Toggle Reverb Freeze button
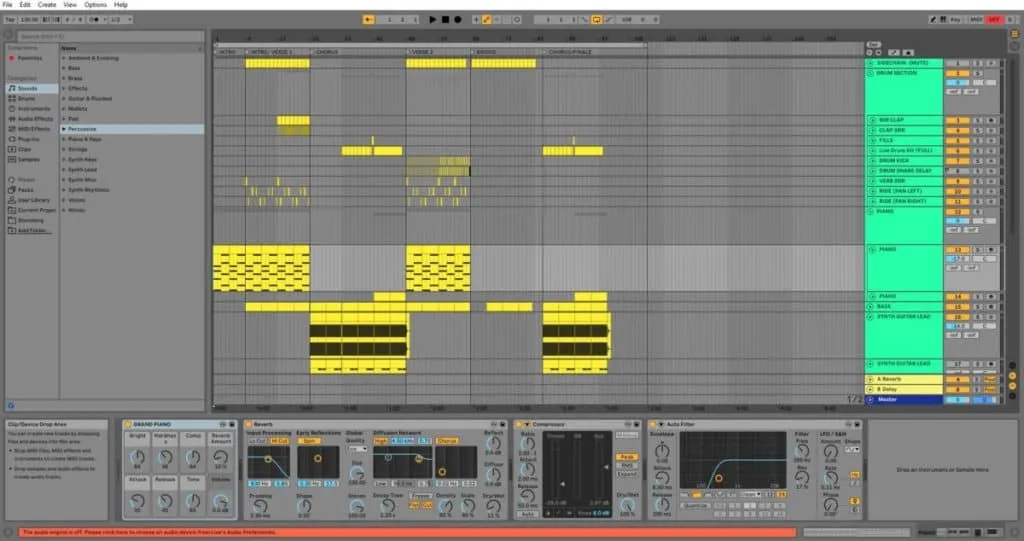The width and height of the screenshot is (1024, 541). 421,497
